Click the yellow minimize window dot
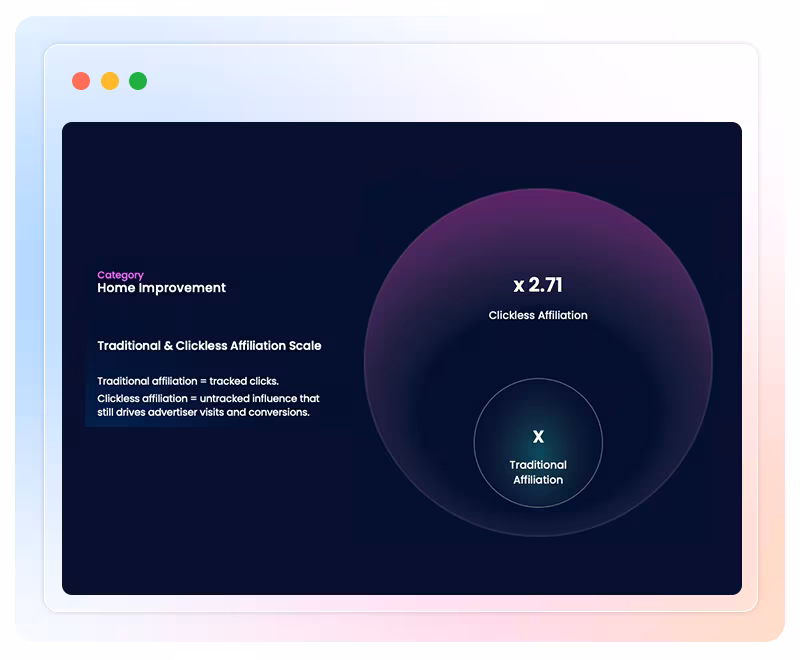 tap(110, 81)
